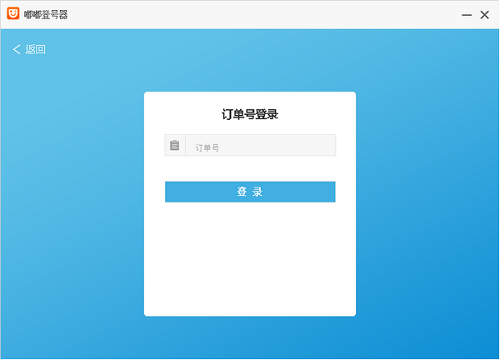Click the orange 嘟嘟登号器 app logo
Screen dimensions: 500x360
click(13, 14)
